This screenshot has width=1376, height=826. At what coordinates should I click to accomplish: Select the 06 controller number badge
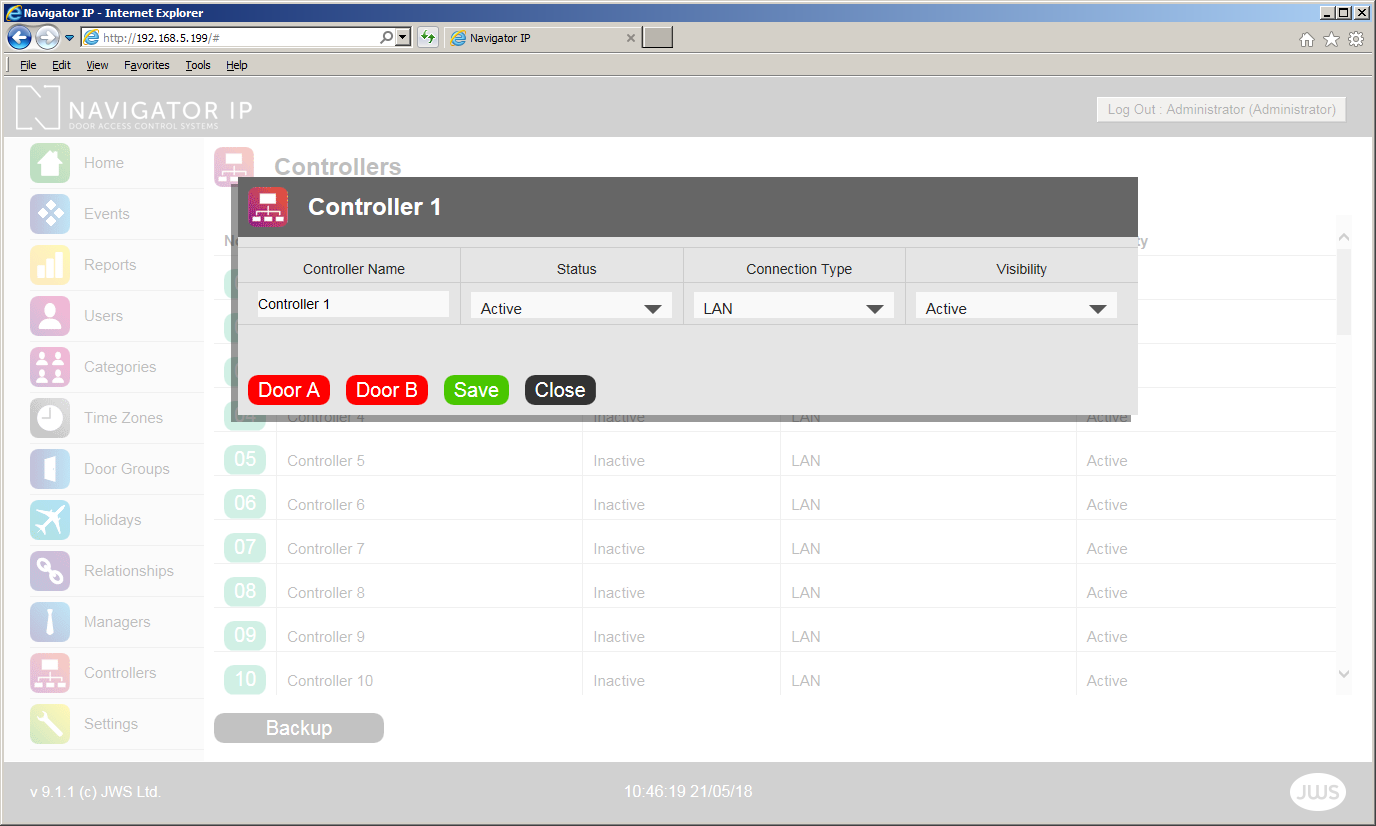point(245,504)
